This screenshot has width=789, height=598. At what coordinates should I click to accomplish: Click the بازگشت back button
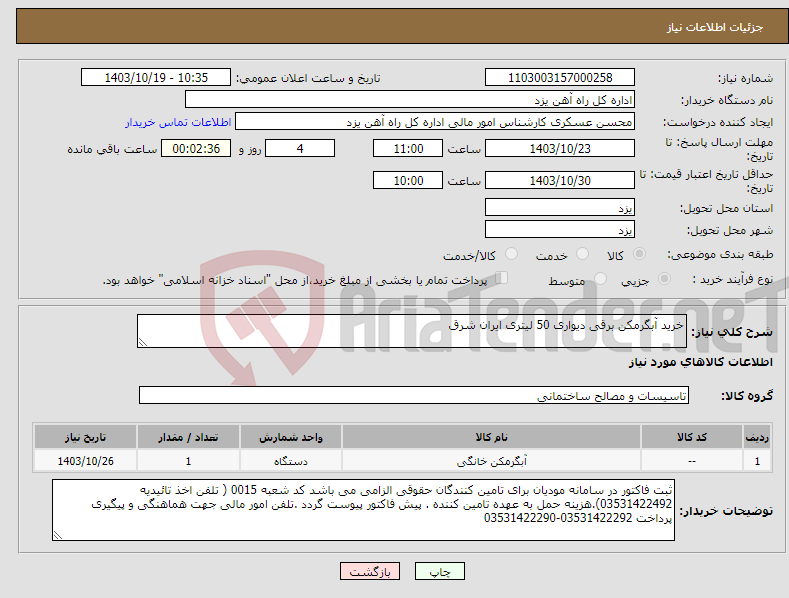pyautogui.click(x=370, y=571)
